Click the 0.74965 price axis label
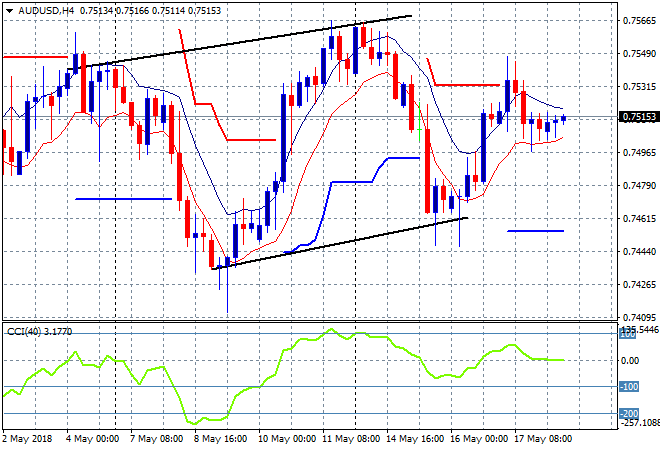 (639, 152)
